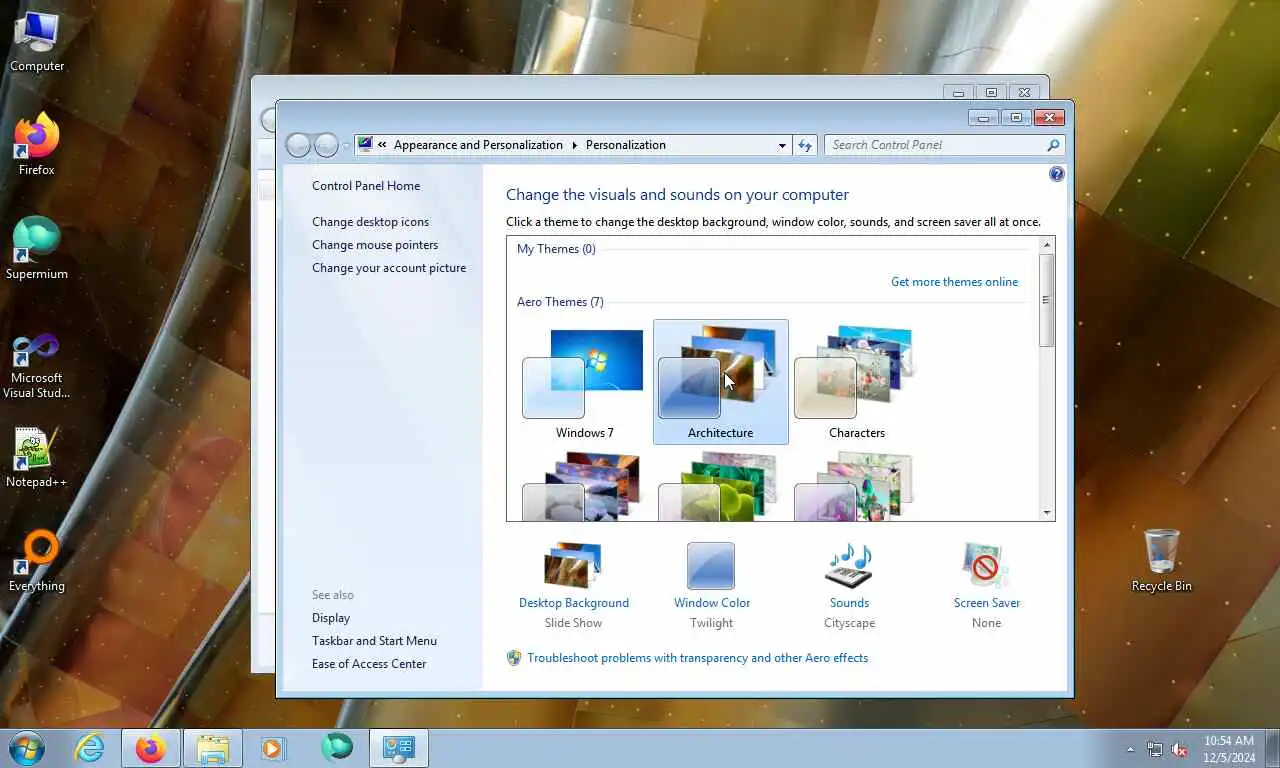Click Get more themes online
The height and width of the screenshot is (768, 1280).
(954, 282)
